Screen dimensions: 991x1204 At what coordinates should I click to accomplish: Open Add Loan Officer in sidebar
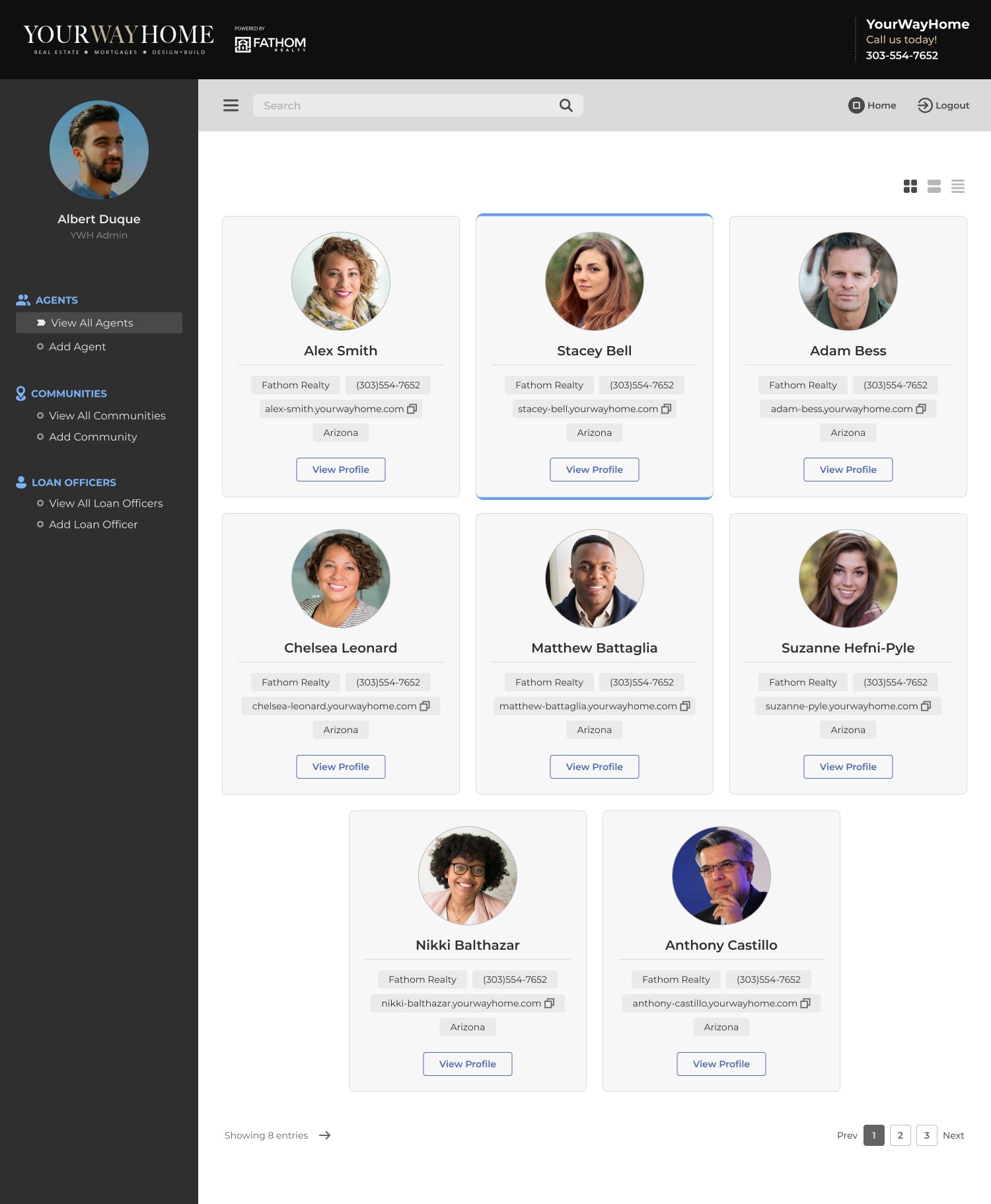[x=93, y=524]
